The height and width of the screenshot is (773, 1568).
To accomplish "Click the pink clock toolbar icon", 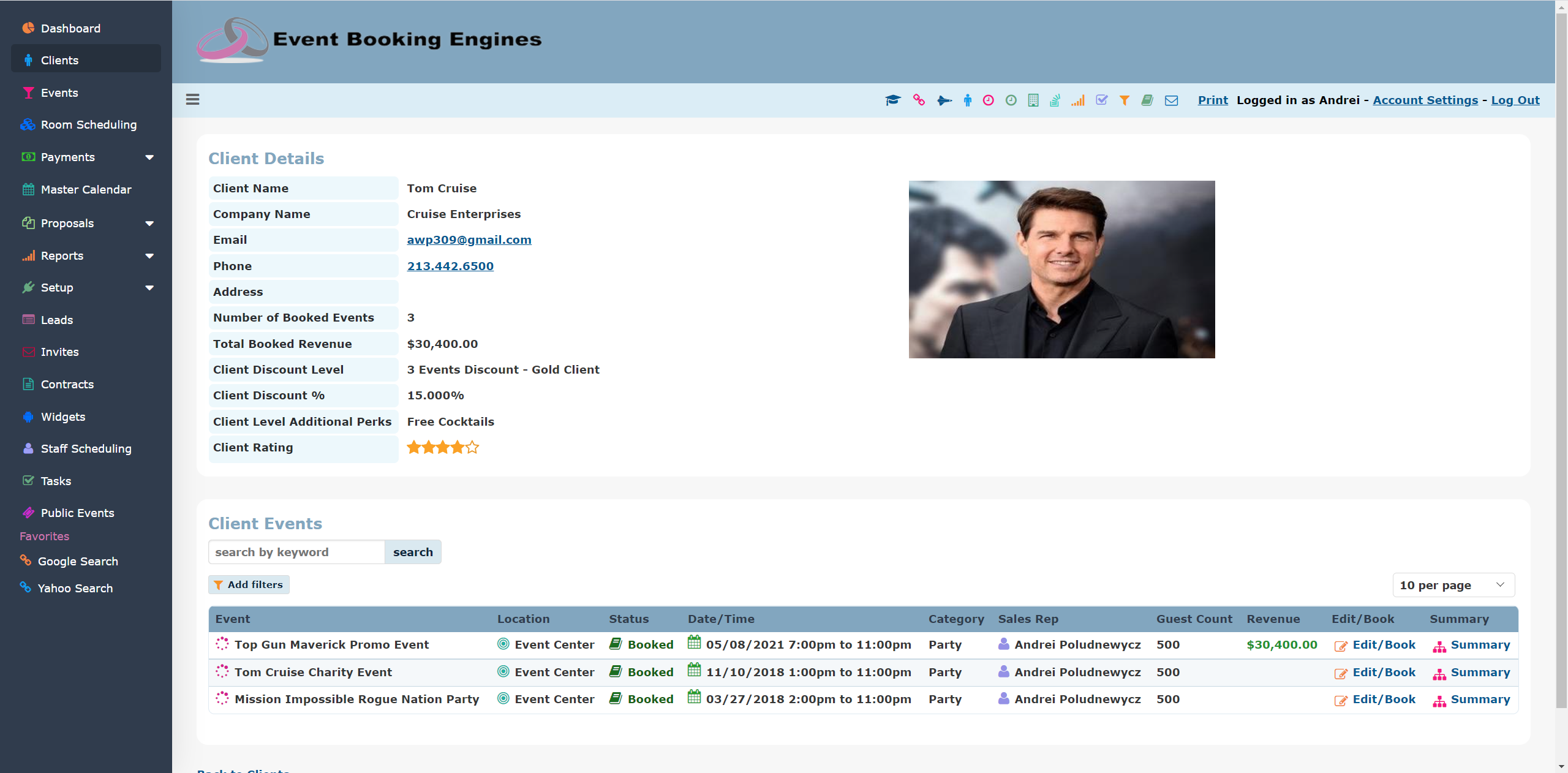I will (988, 100).
